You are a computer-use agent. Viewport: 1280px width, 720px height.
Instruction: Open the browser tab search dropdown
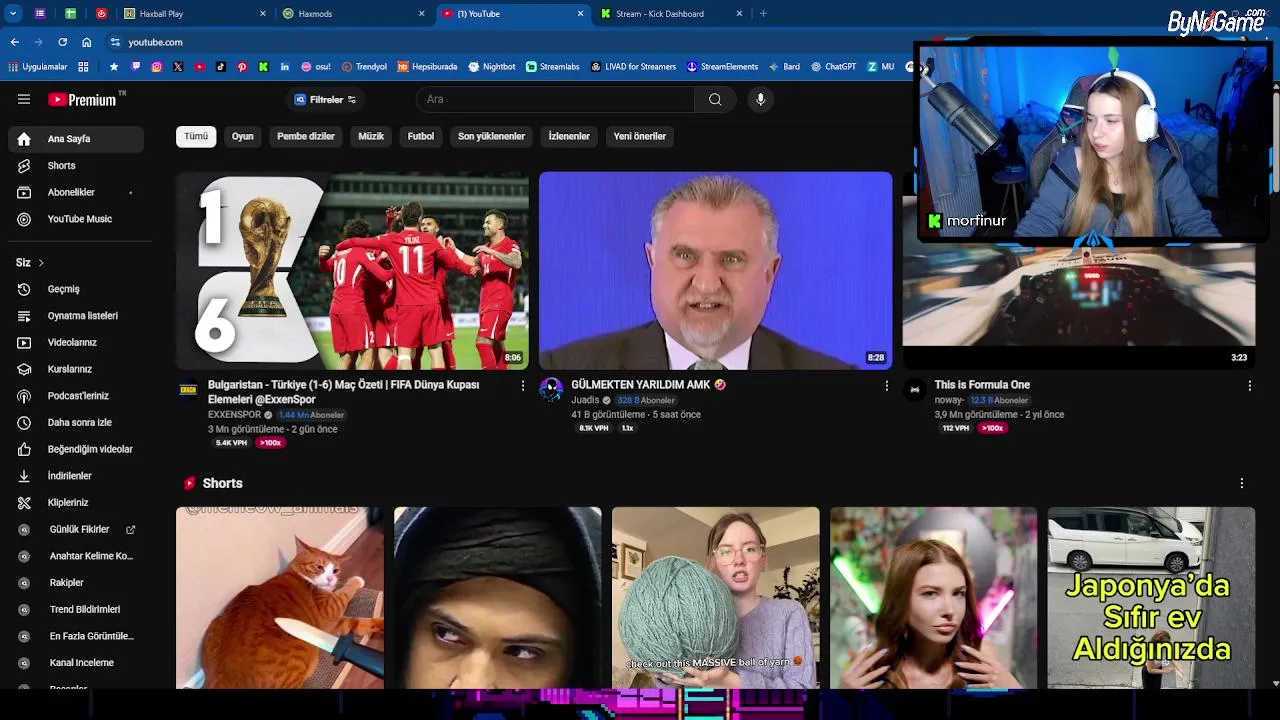coord(13,14)
